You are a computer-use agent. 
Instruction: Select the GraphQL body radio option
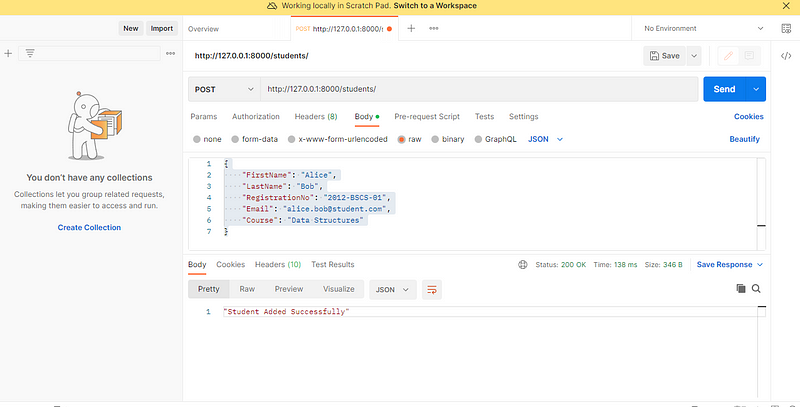coord(495,139)
